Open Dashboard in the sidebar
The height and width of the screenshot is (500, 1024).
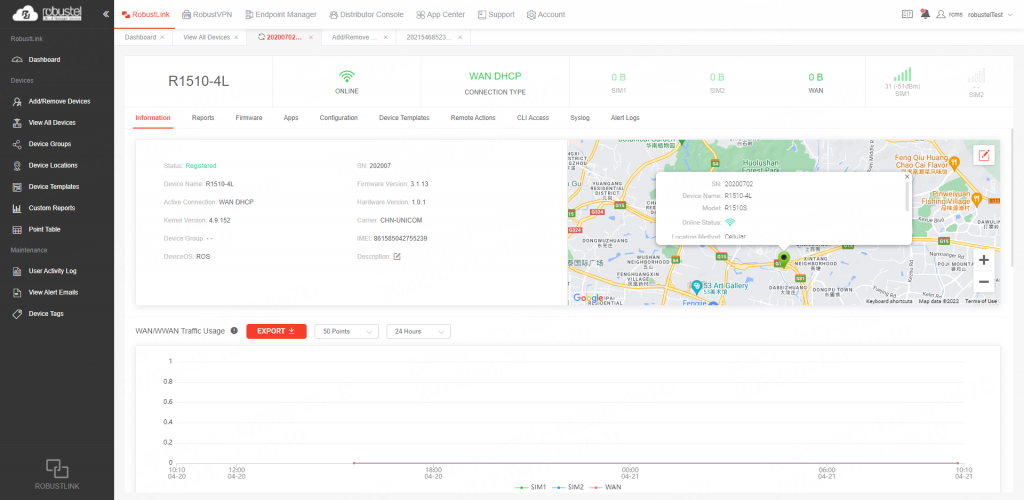(44, 59)
